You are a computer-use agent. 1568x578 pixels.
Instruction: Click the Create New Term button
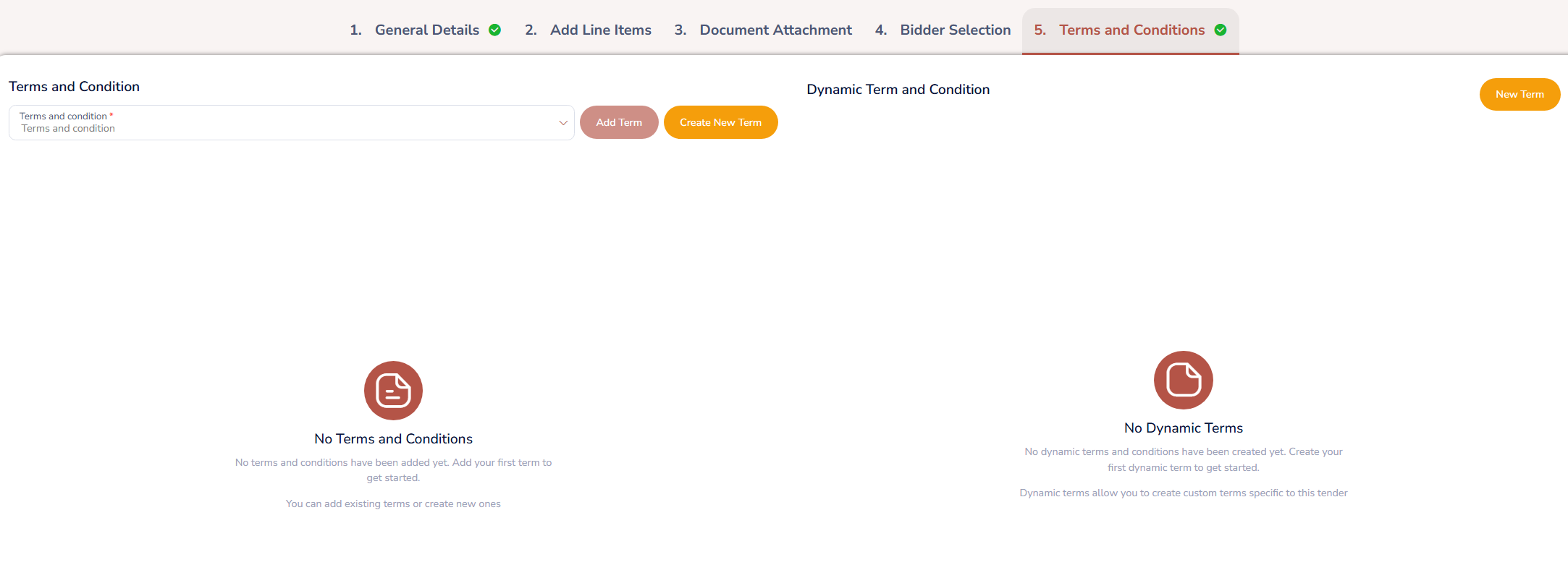point(721,122)
